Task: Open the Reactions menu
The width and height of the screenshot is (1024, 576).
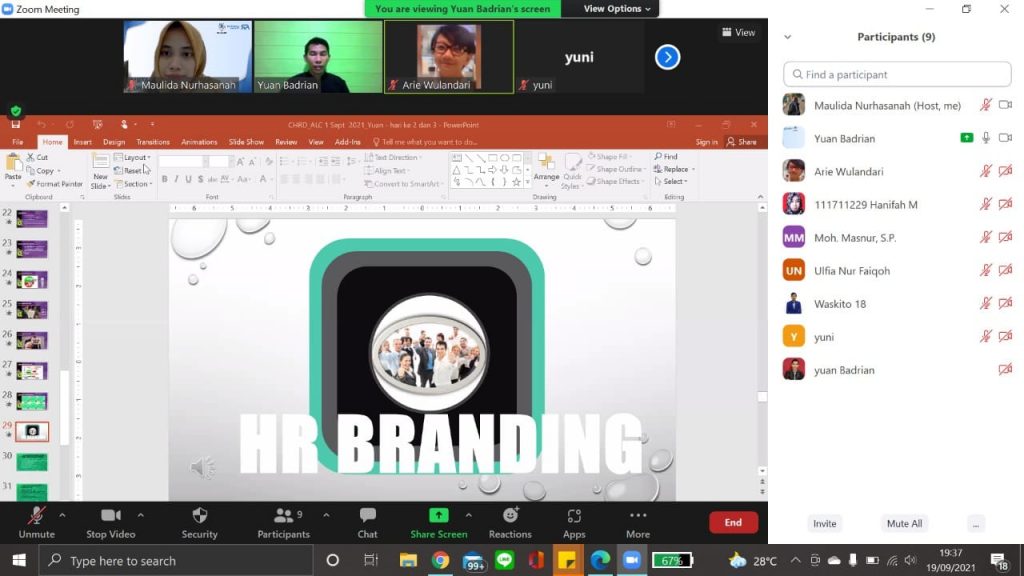Action: click(x=510, y=522)
